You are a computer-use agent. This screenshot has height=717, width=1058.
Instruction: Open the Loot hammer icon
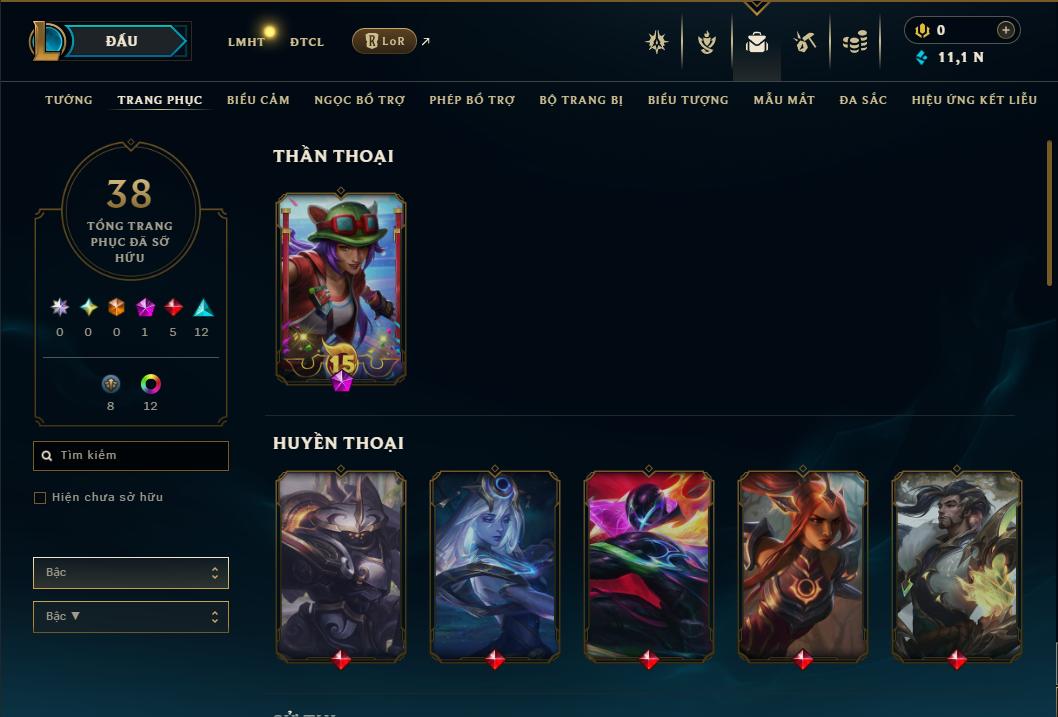[804, 42]
